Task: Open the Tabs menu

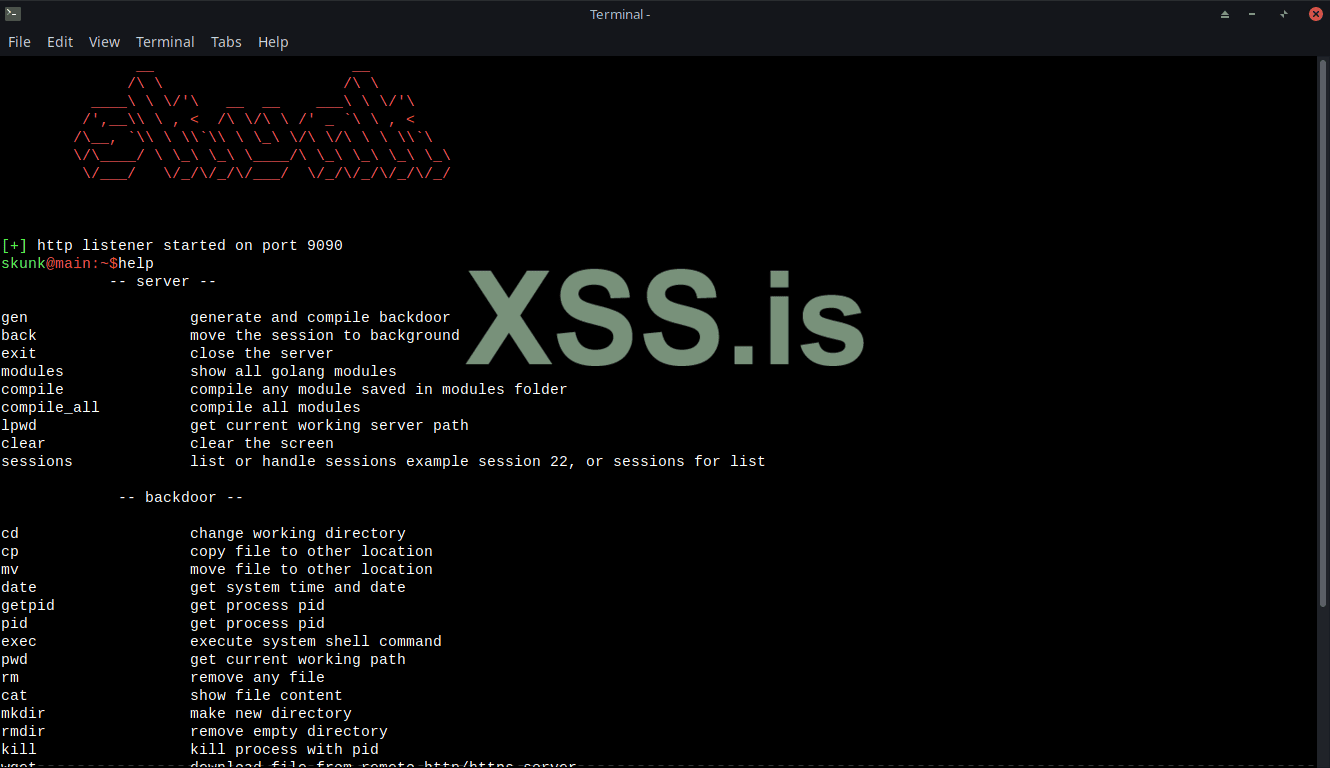Action: 226,42
